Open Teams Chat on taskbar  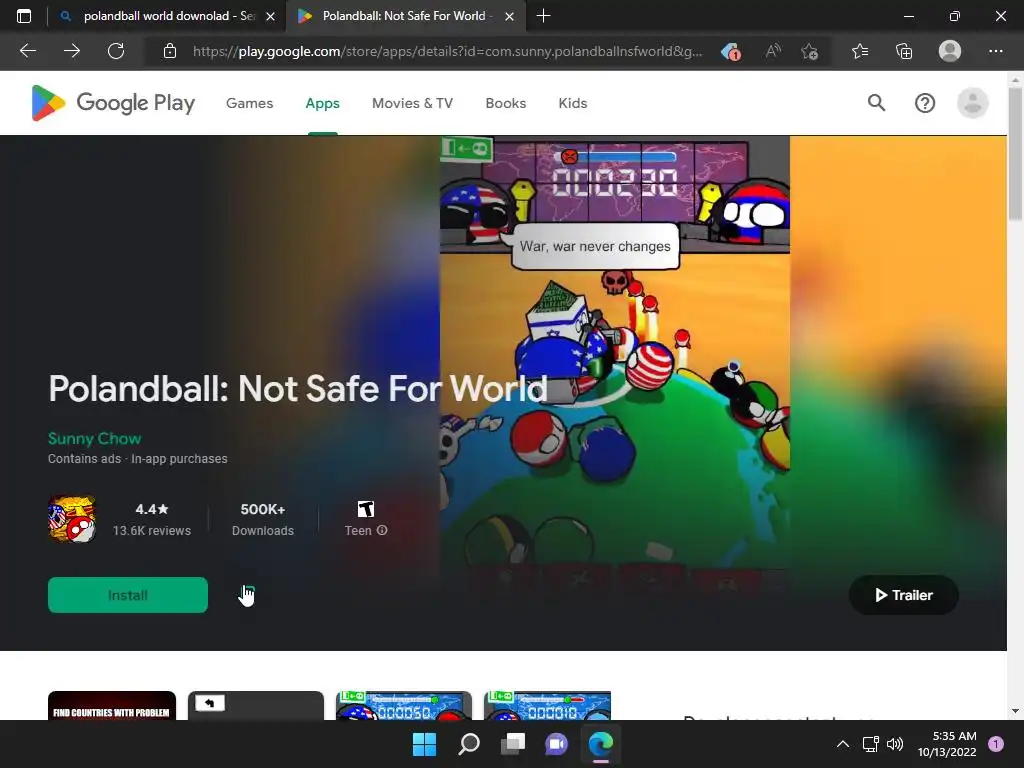556,744
